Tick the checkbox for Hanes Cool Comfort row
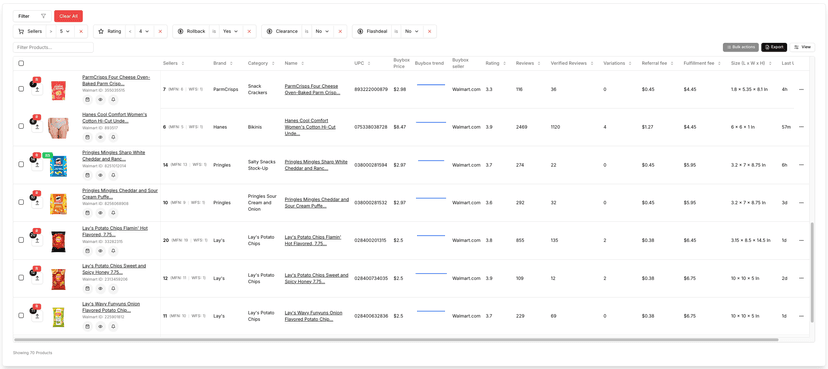Viewport: 828px width, 369px height. coord(21,126)
